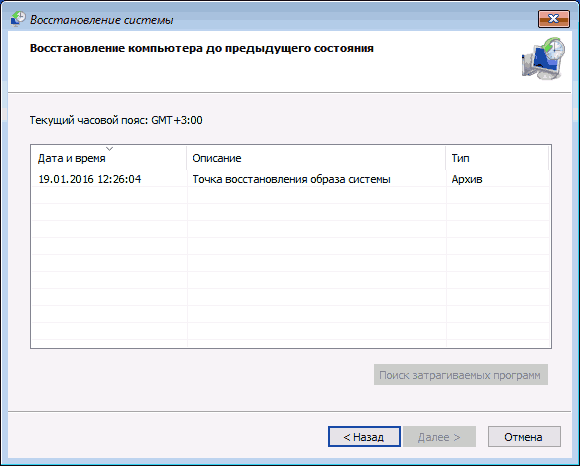This screenshot has height=466, width=580.
Task: Click the heading "Восстановление компьютера до предыдущего состояния"
Action: 202,48
